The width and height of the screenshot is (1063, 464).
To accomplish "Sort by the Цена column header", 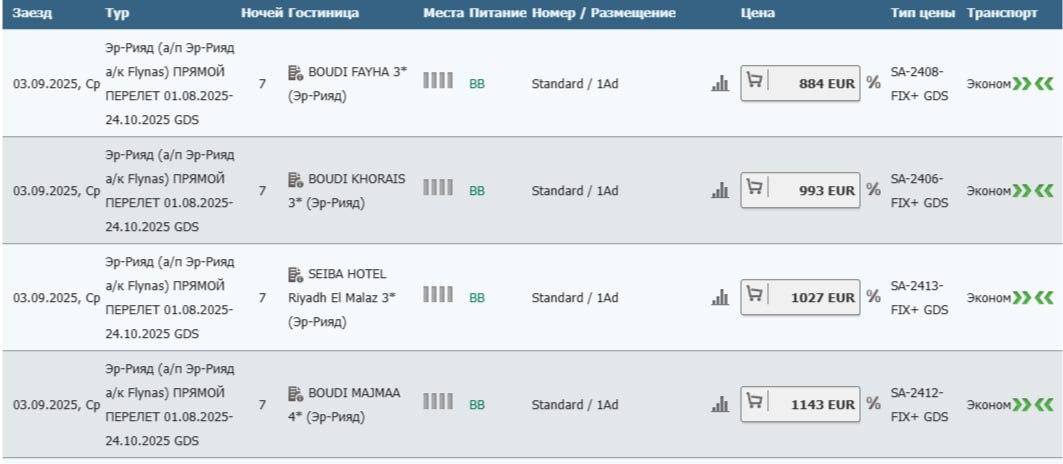I will click(757, 14).
